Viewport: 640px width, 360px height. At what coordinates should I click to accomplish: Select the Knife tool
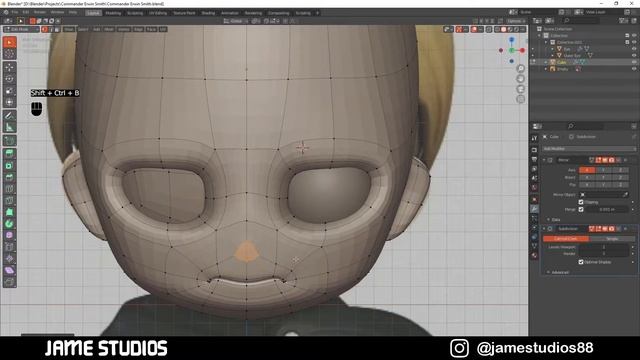click(x=9, y=200)
